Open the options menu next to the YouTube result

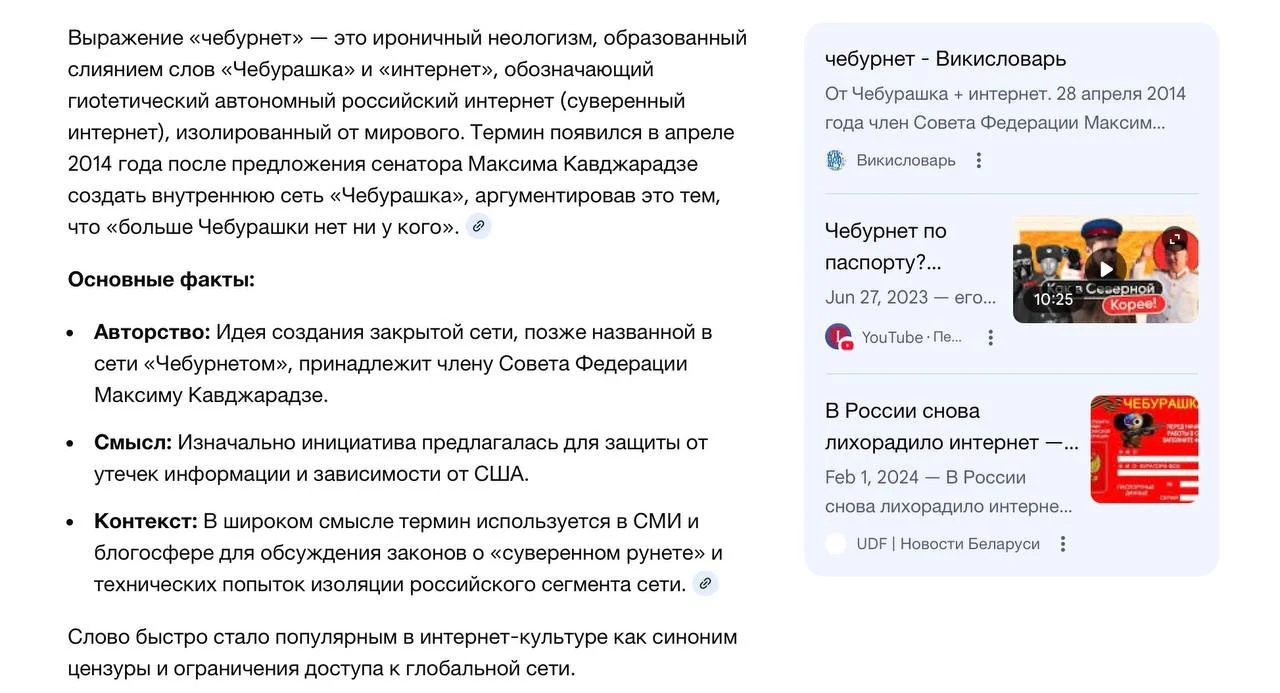[990, 337]
